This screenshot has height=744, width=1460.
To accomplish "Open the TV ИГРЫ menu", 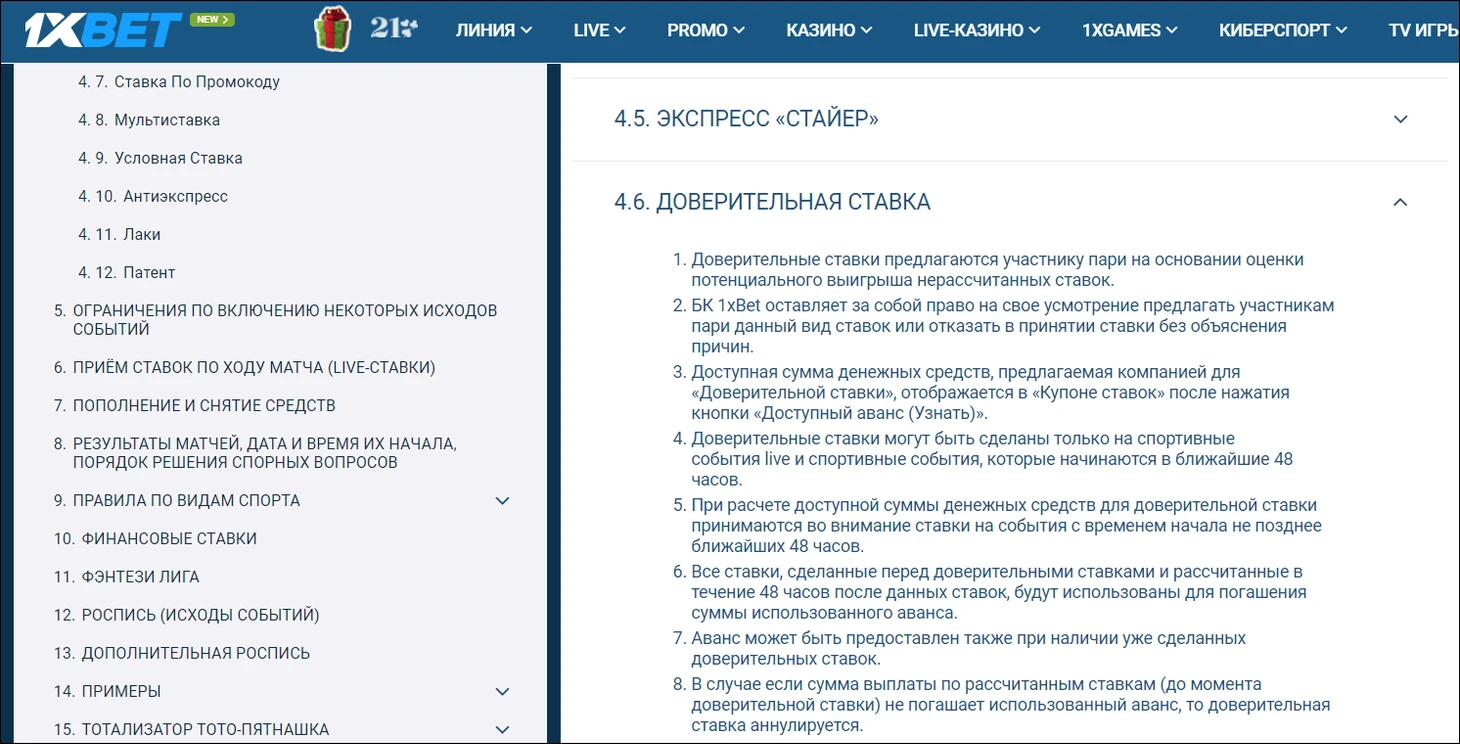I will coord(1424,30).
